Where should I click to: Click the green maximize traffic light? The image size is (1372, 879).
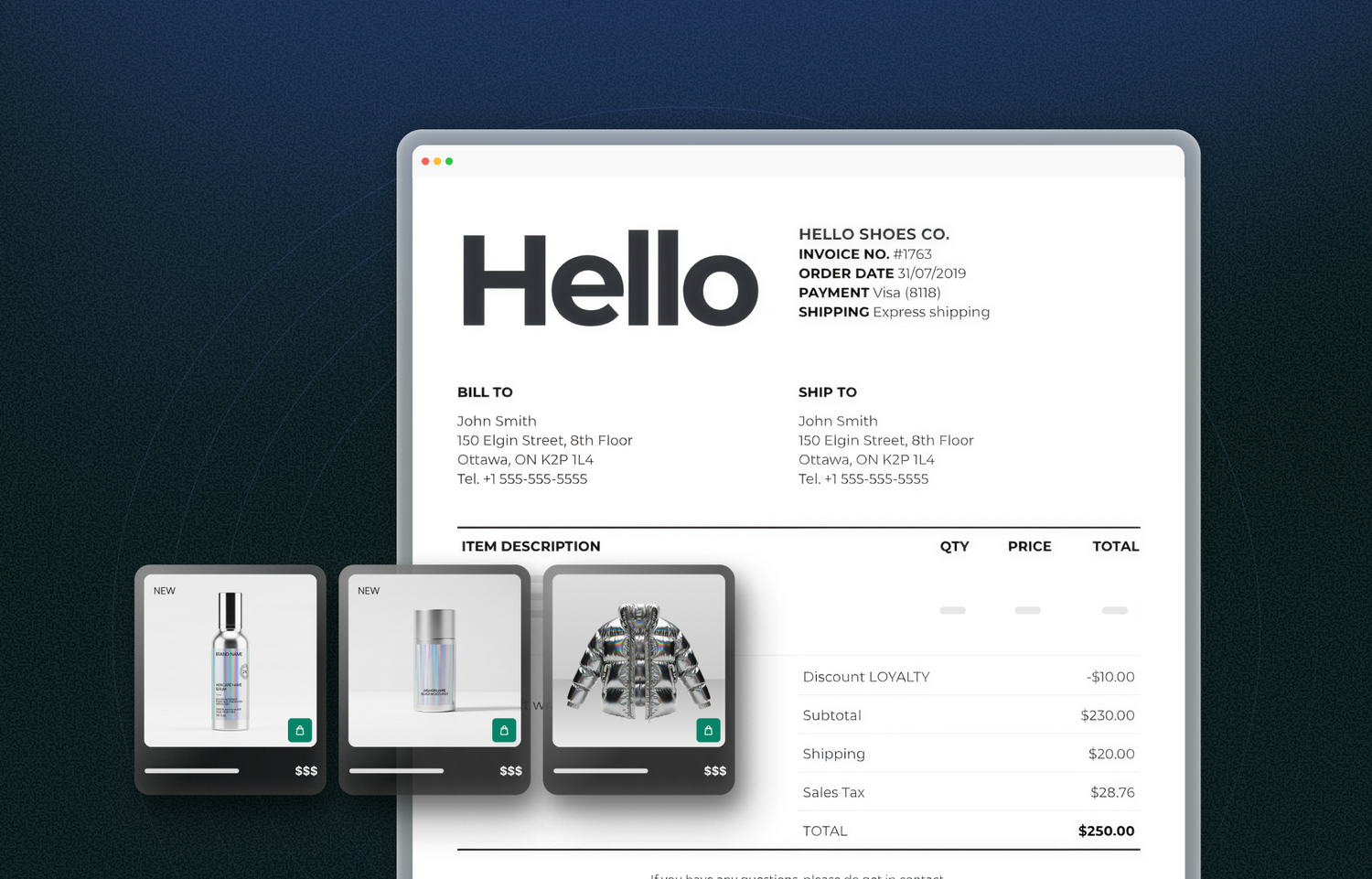click(450, 160)
